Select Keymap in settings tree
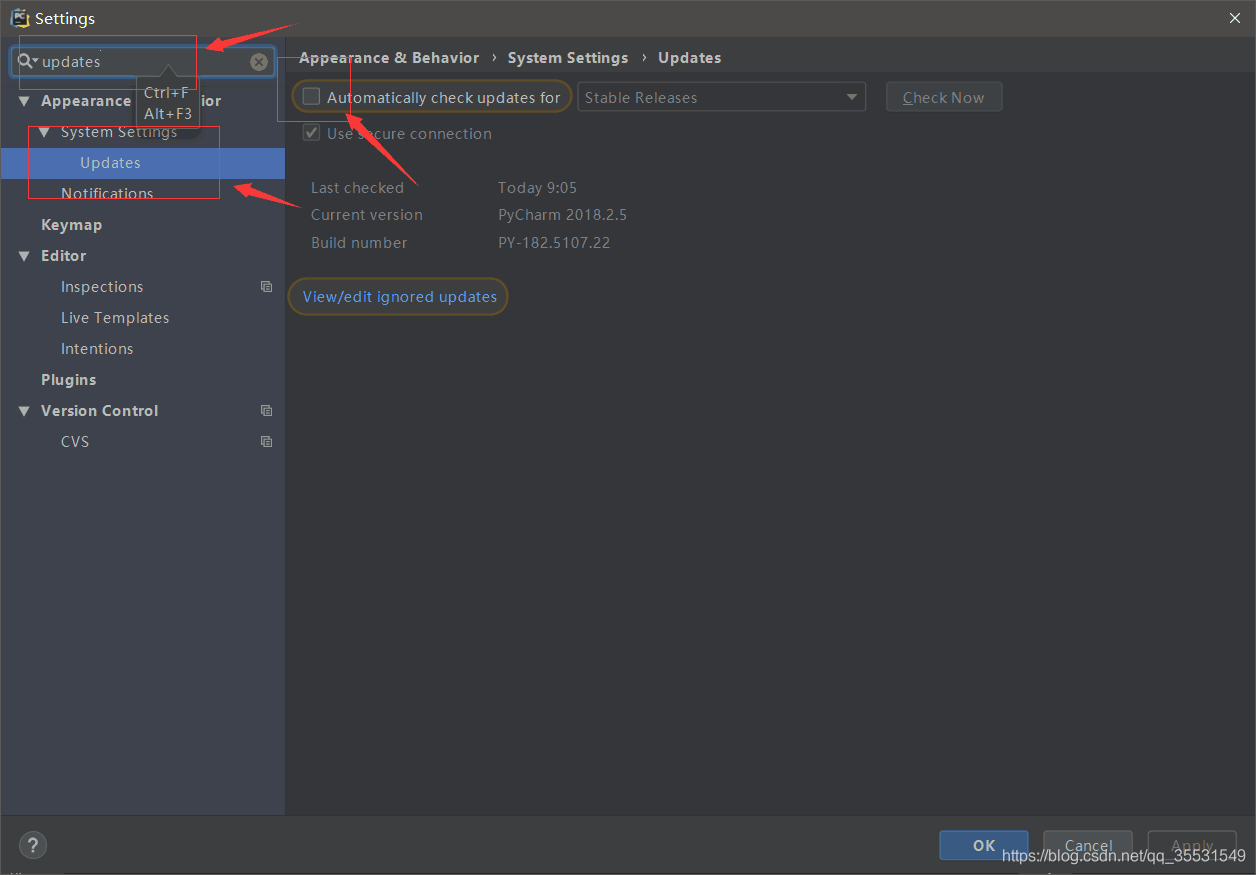 pos(71,225)
